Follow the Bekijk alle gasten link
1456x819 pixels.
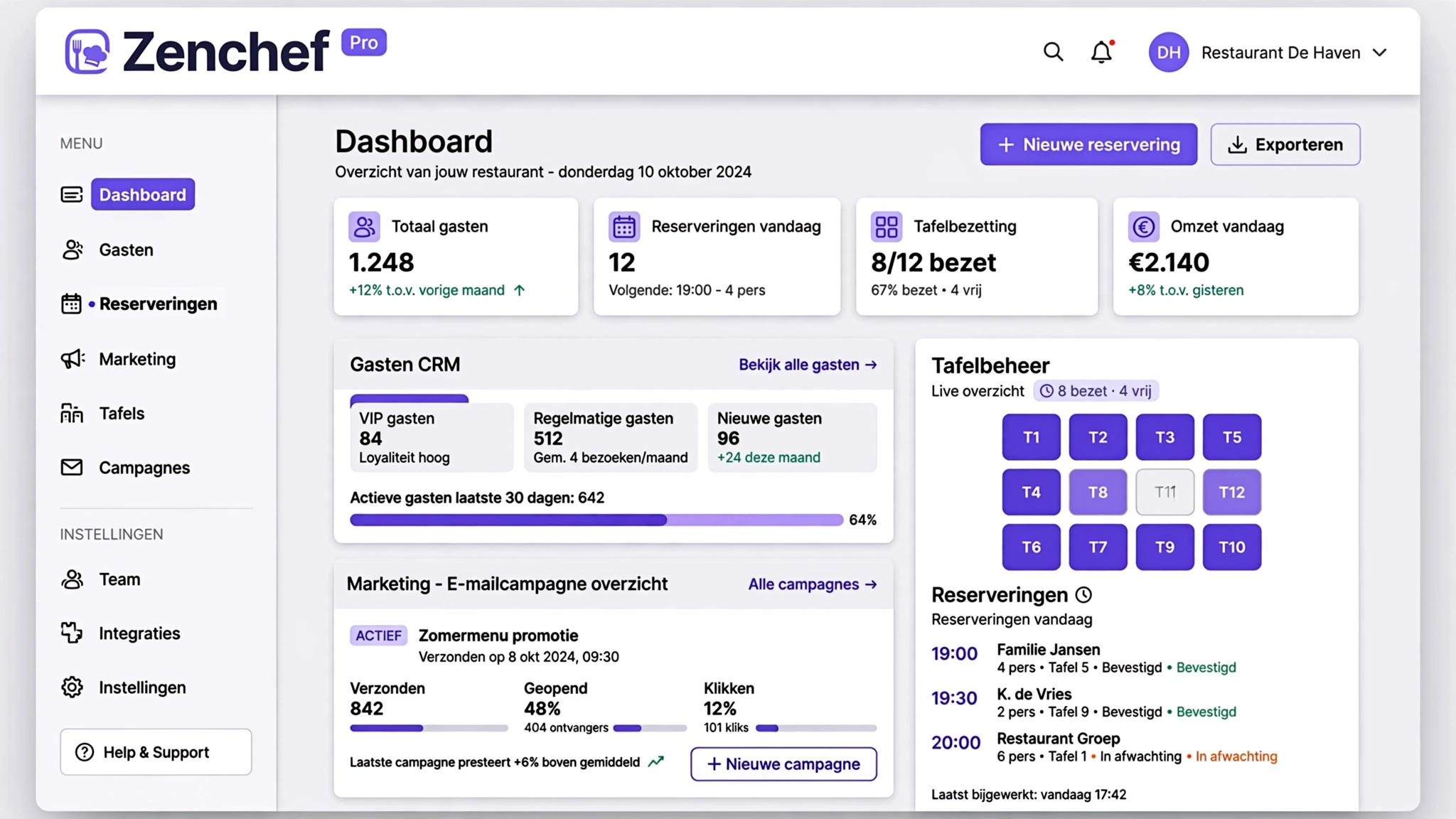tap(808, 365)
